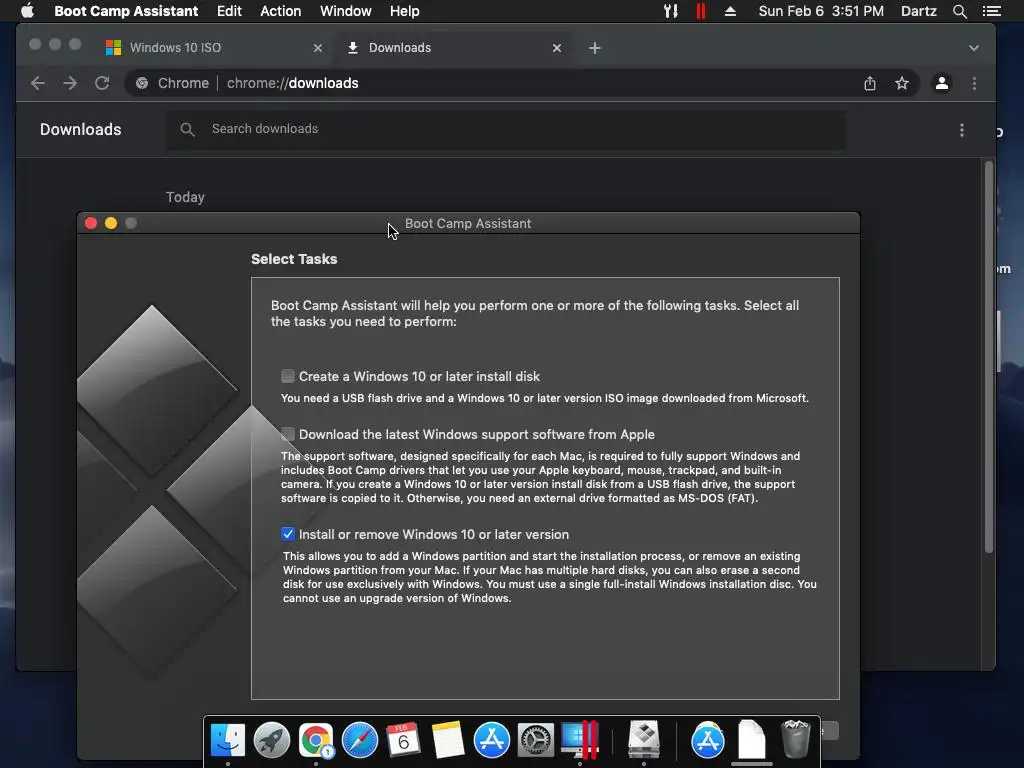The width and height of the screenshot is (1024, 768).
Task: Open the Action menu
Action: click(281, 11)
